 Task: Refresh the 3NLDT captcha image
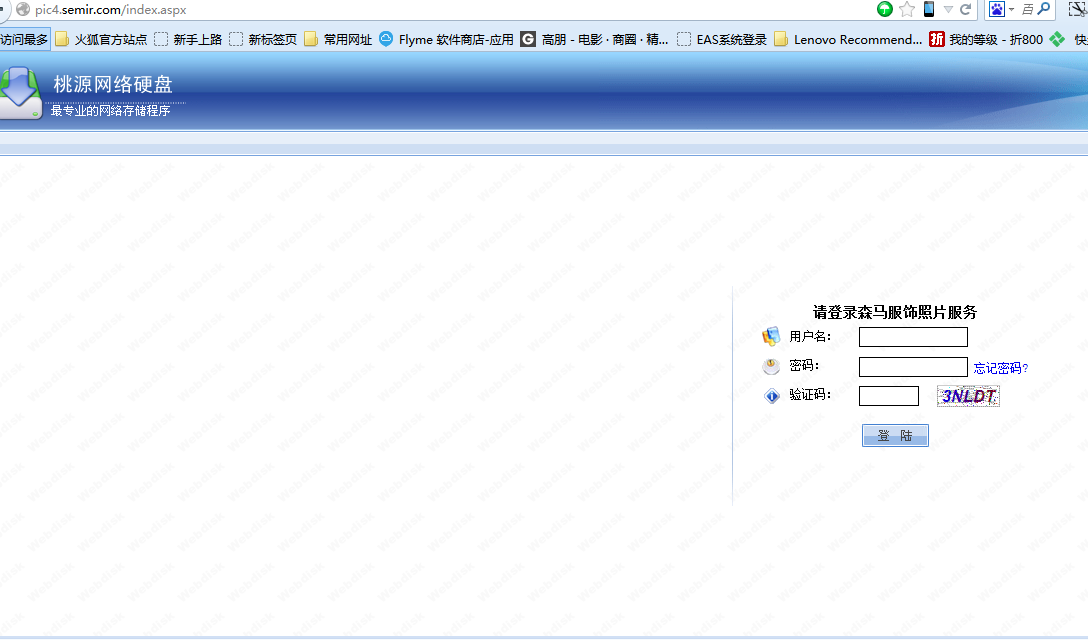(968, 396)
